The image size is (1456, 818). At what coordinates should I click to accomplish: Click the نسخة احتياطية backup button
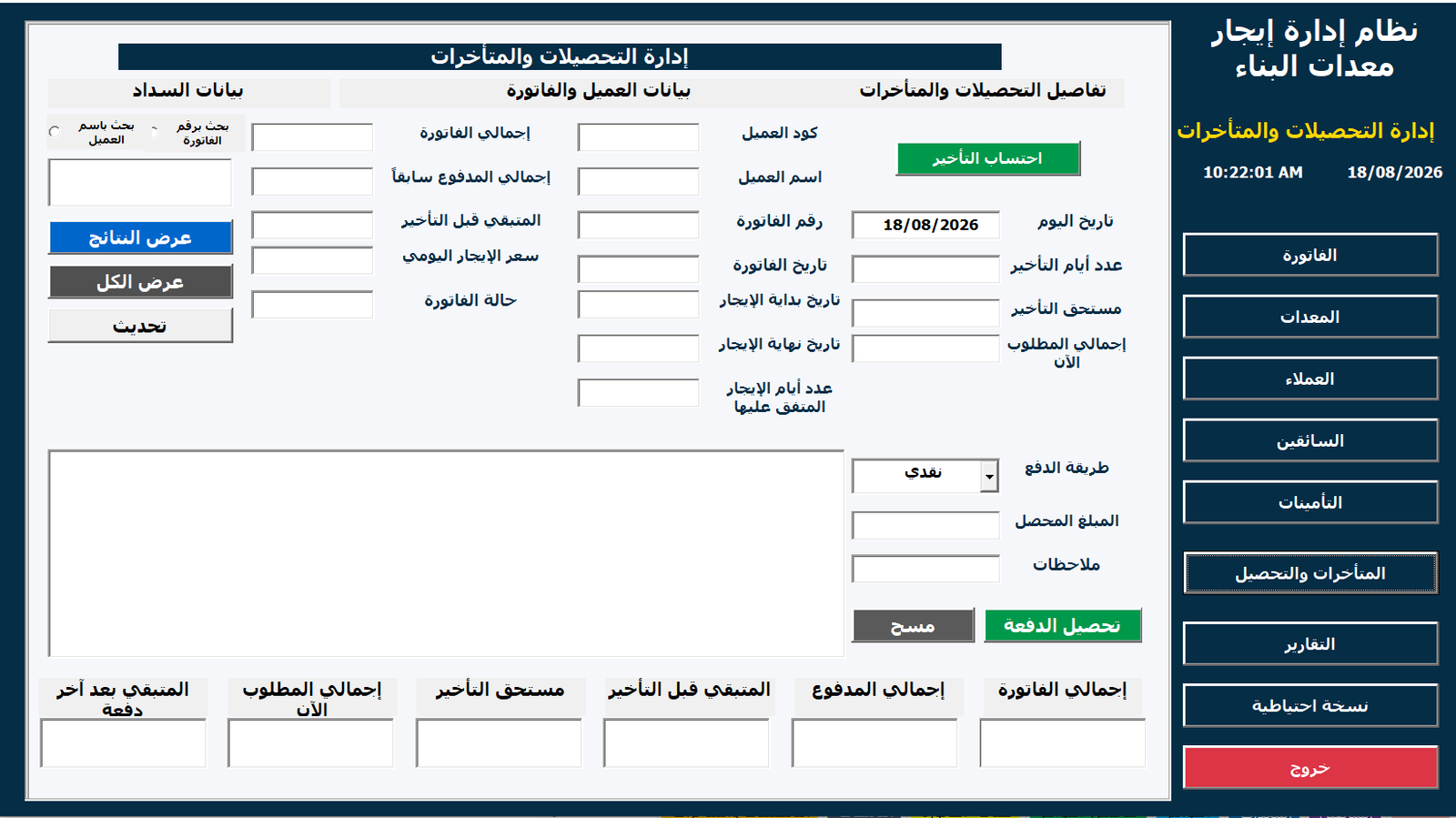tap(1310, 705)
